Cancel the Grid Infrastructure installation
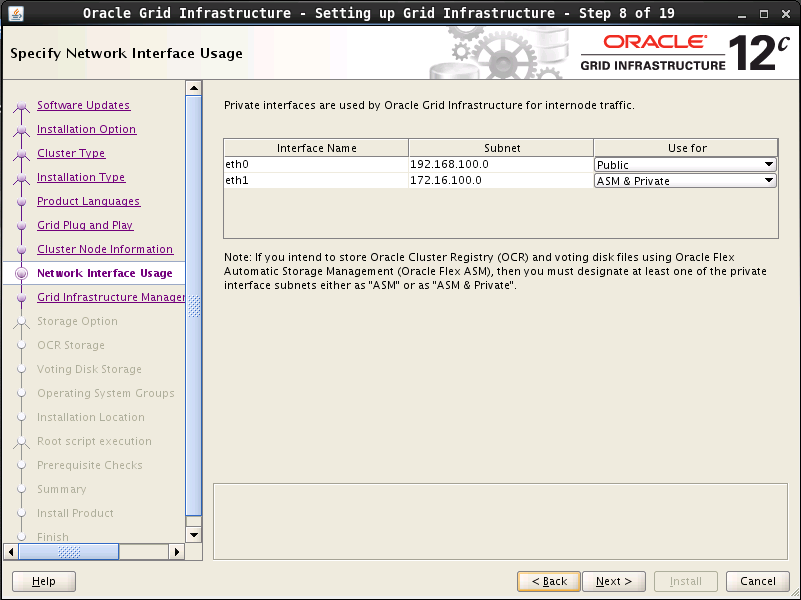 point(758,581)
